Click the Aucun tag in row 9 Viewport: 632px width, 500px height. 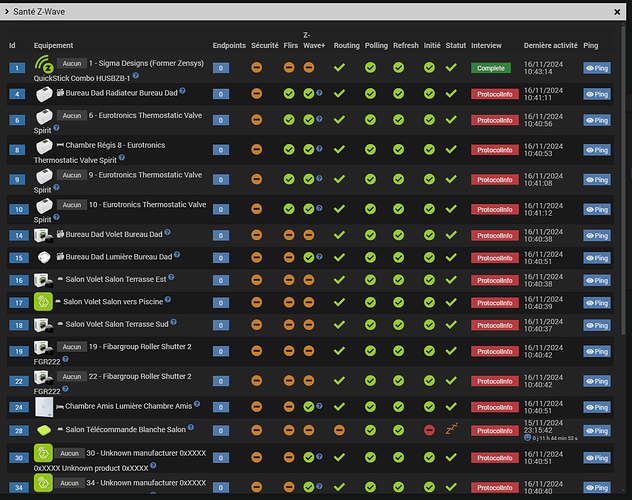coord(72,175)
